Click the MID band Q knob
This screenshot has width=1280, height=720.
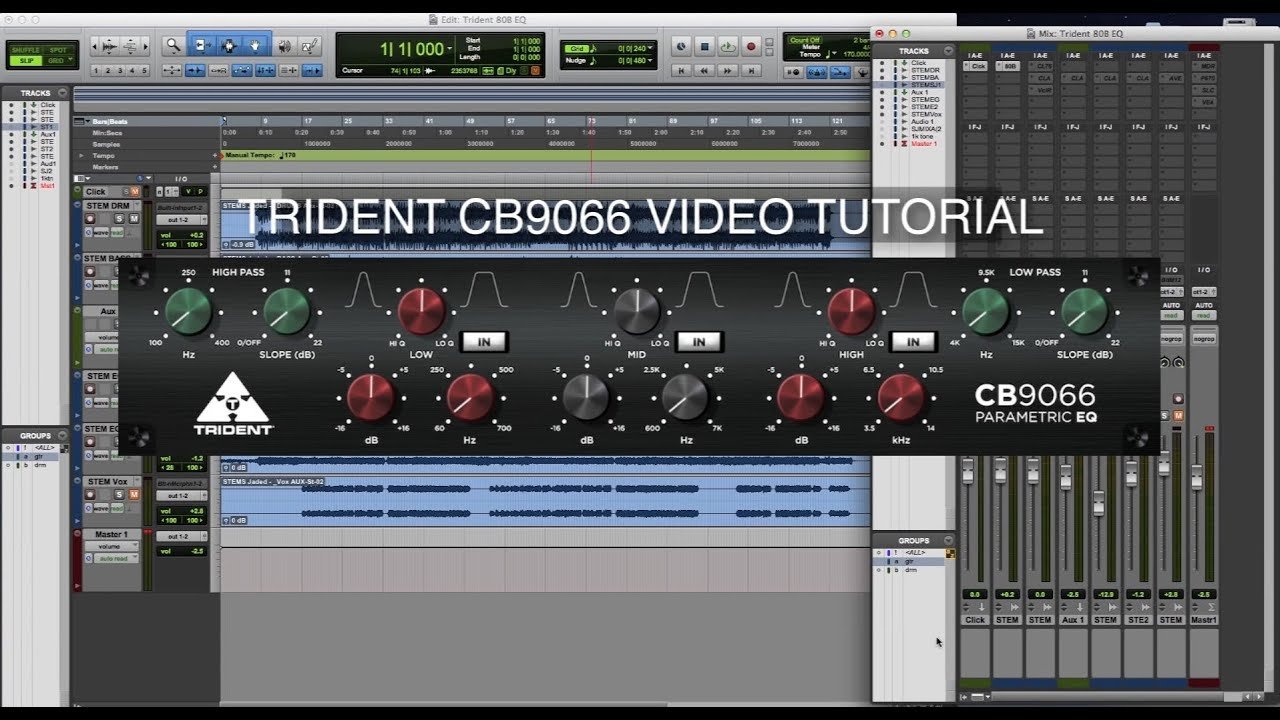[x=636, y=311]
